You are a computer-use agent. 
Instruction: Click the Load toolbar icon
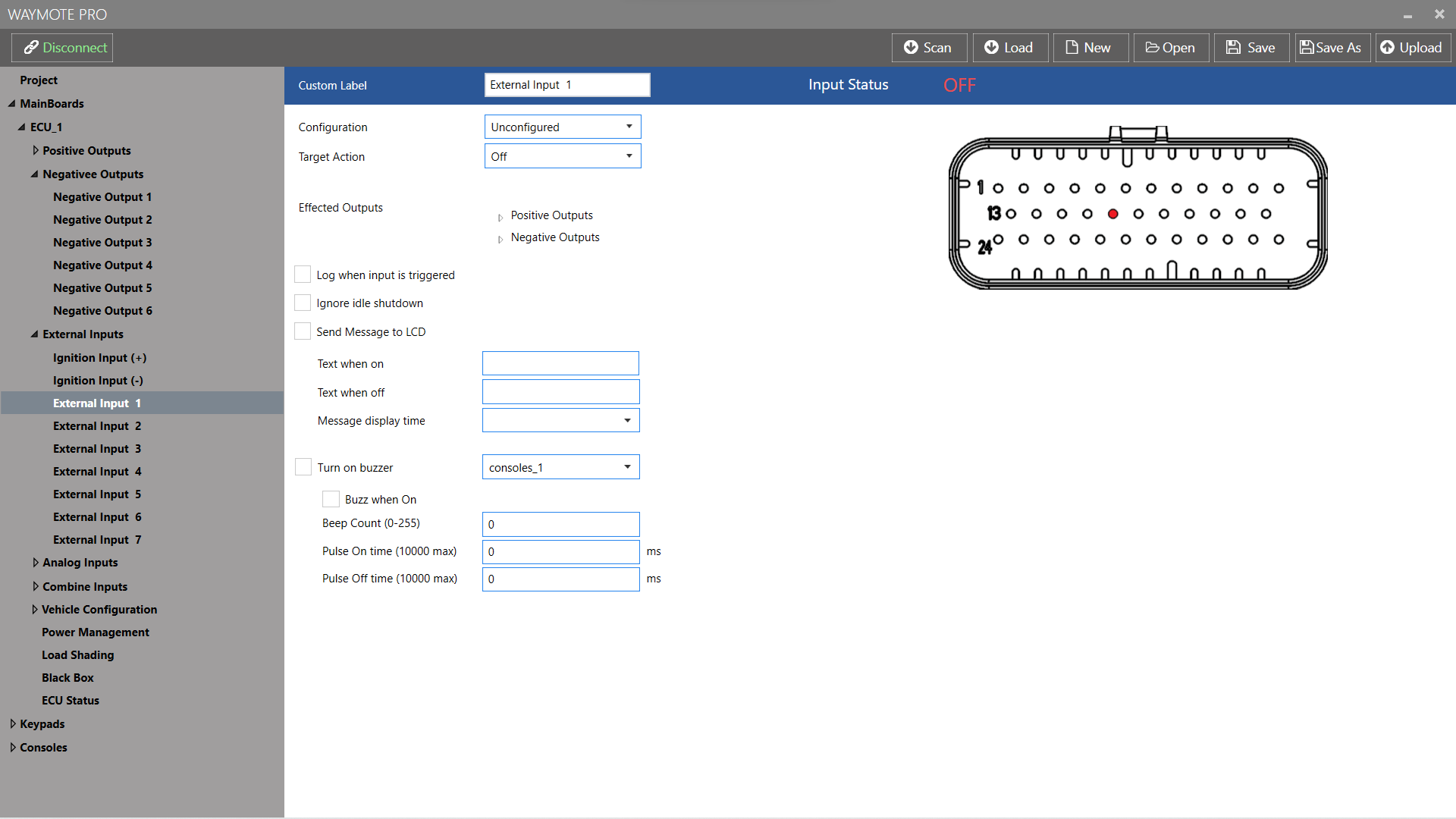point(991,48)
